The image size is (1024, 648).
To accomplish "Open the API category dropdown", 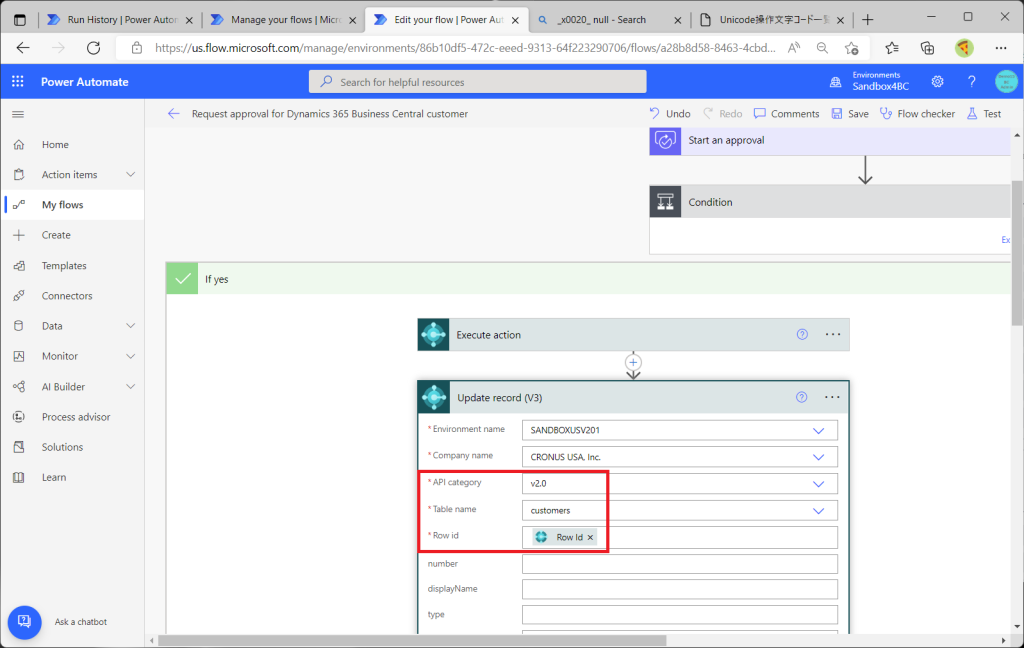I will click(x=679, y=483).
